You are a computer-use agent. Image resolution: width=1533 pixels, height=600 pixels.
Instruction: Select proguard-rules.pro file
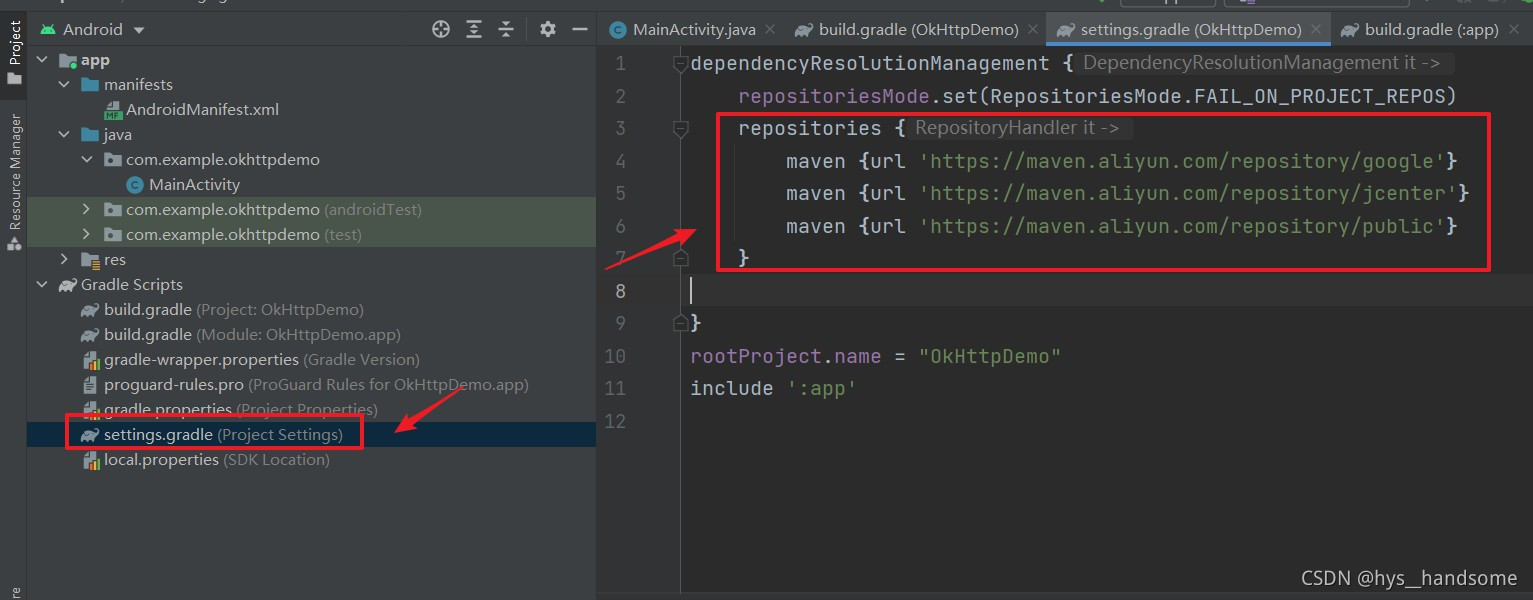click(304, 385)
